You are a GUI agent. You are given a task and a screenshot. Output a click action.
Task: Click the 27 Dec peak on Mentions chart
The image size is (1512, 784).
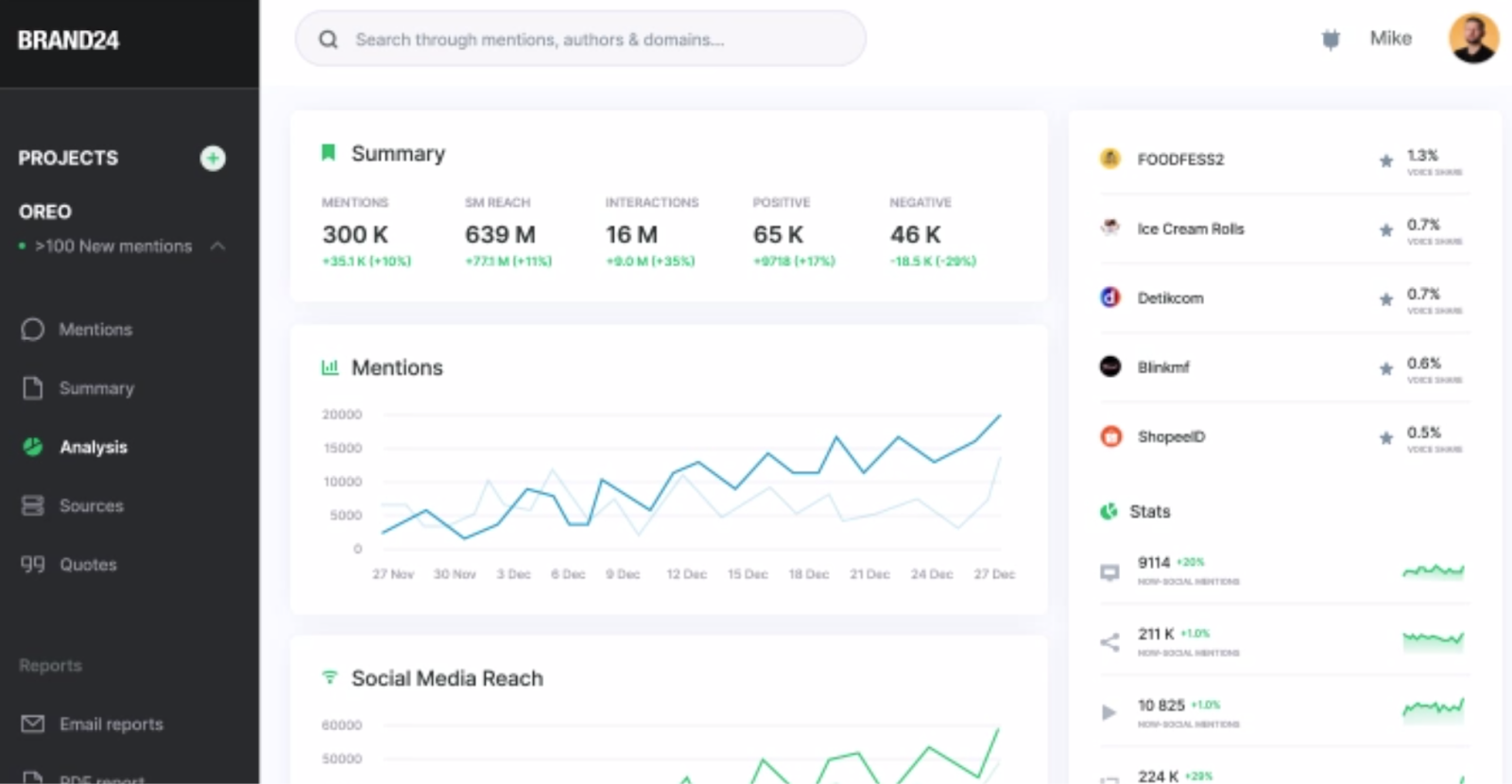999,415
